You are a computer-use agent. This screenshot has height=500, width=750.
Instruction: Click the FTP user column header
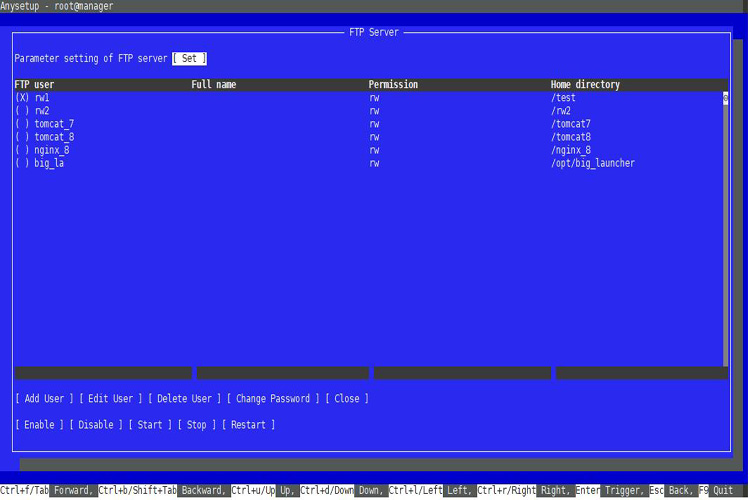[x=34, y=85]
